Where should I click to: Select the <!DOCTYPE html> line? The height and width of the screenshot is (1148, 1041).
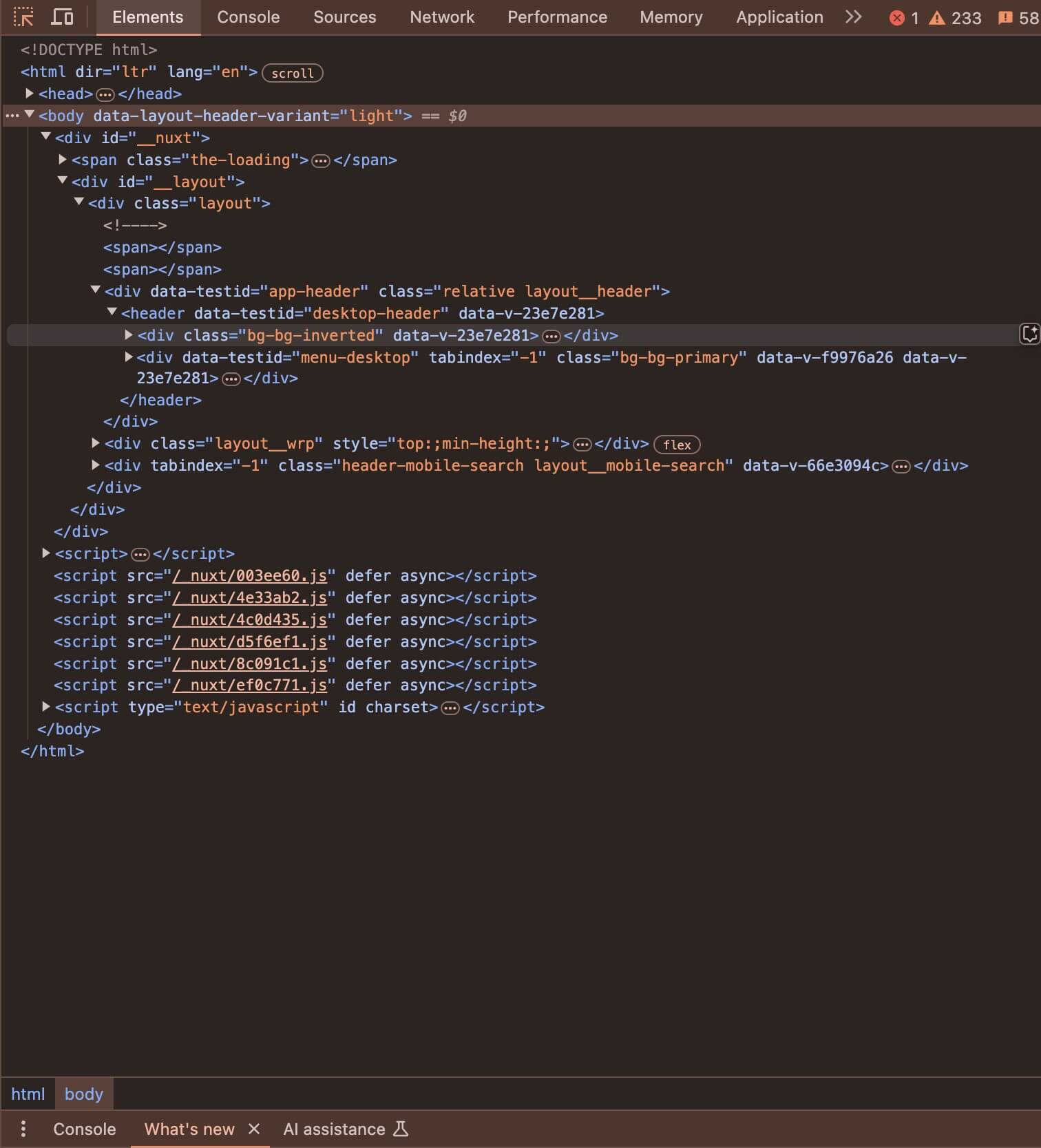click(x=89, y=50)
